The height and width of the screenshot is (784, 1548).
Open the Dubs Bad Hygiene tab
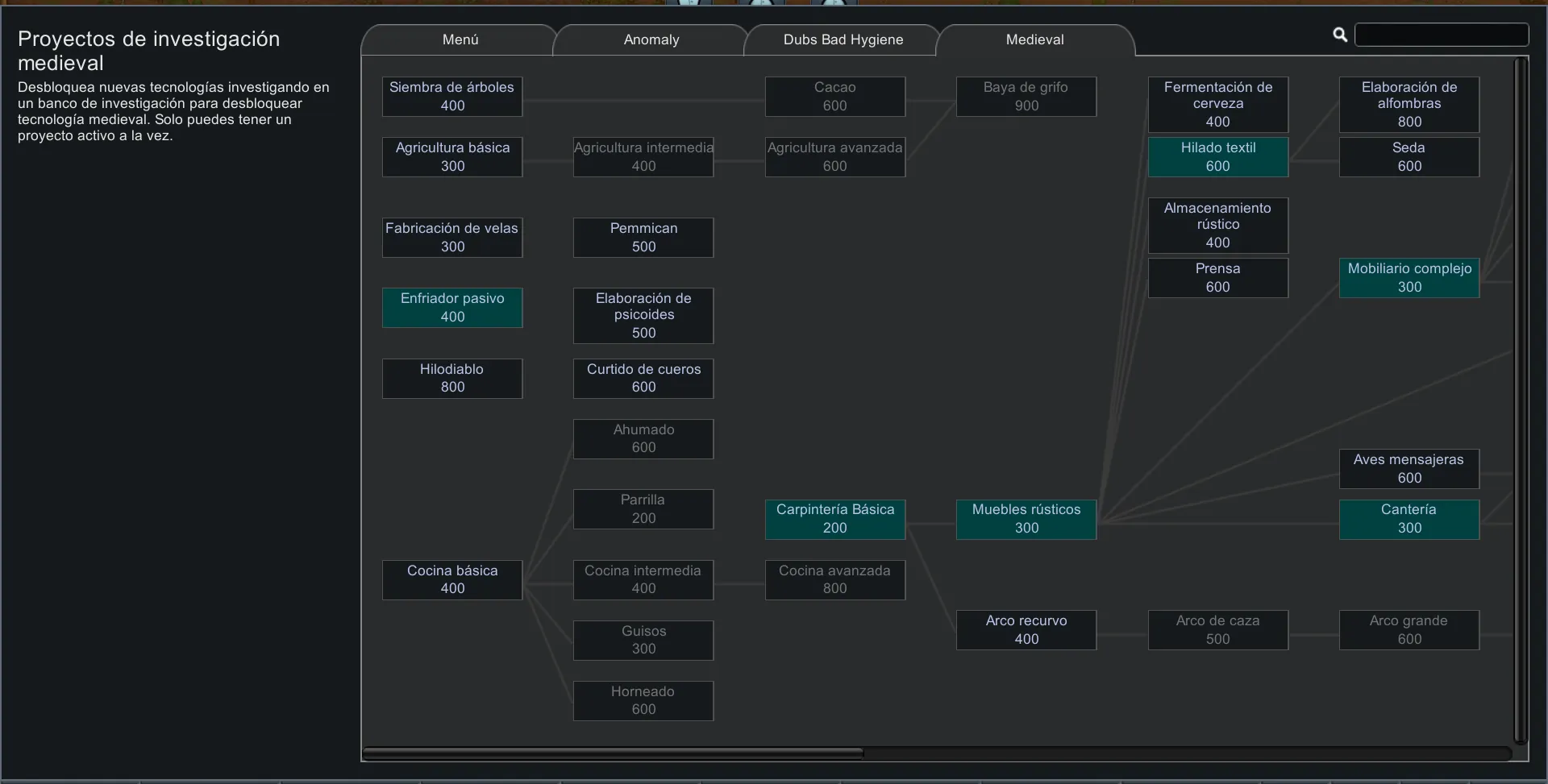coord(843,39)
